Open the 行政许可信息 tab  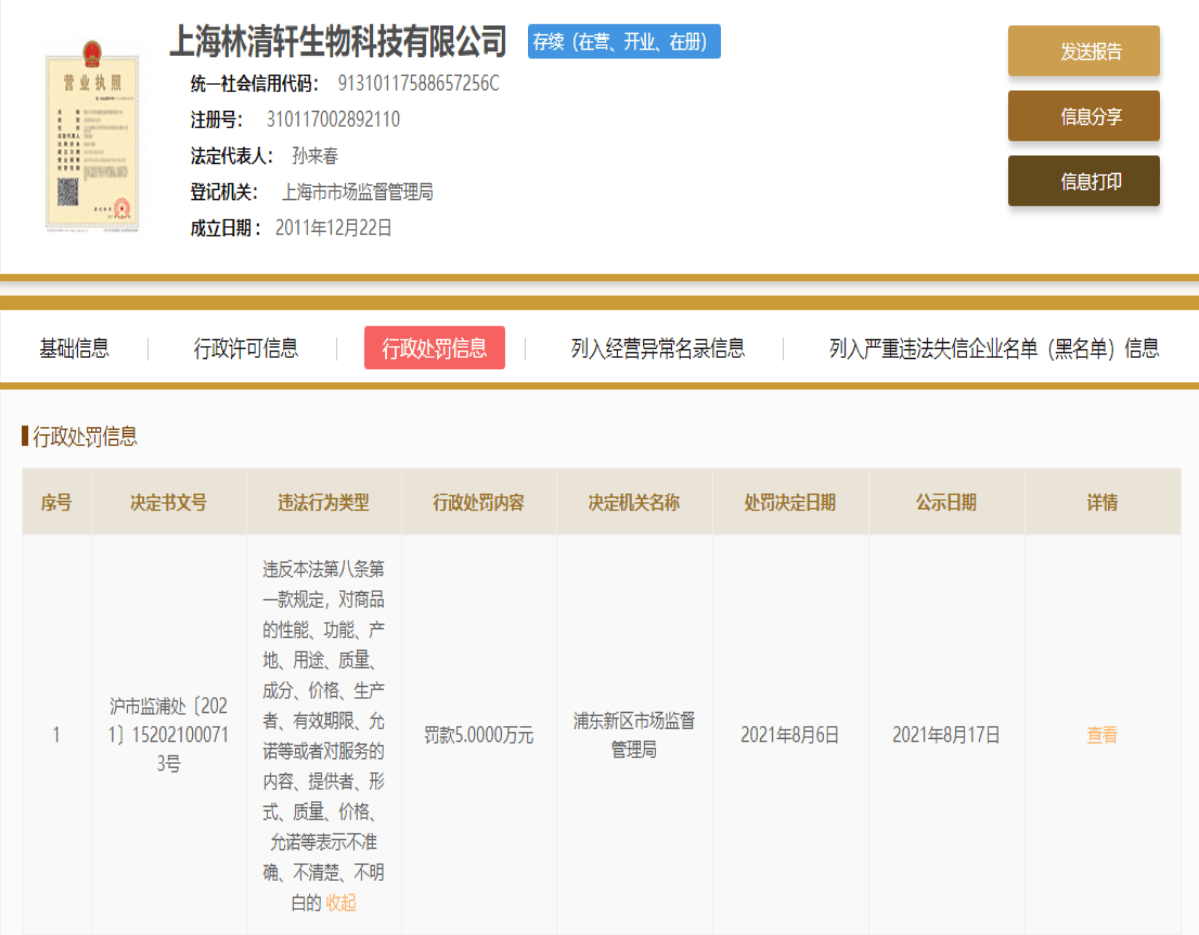click(245, 348)
